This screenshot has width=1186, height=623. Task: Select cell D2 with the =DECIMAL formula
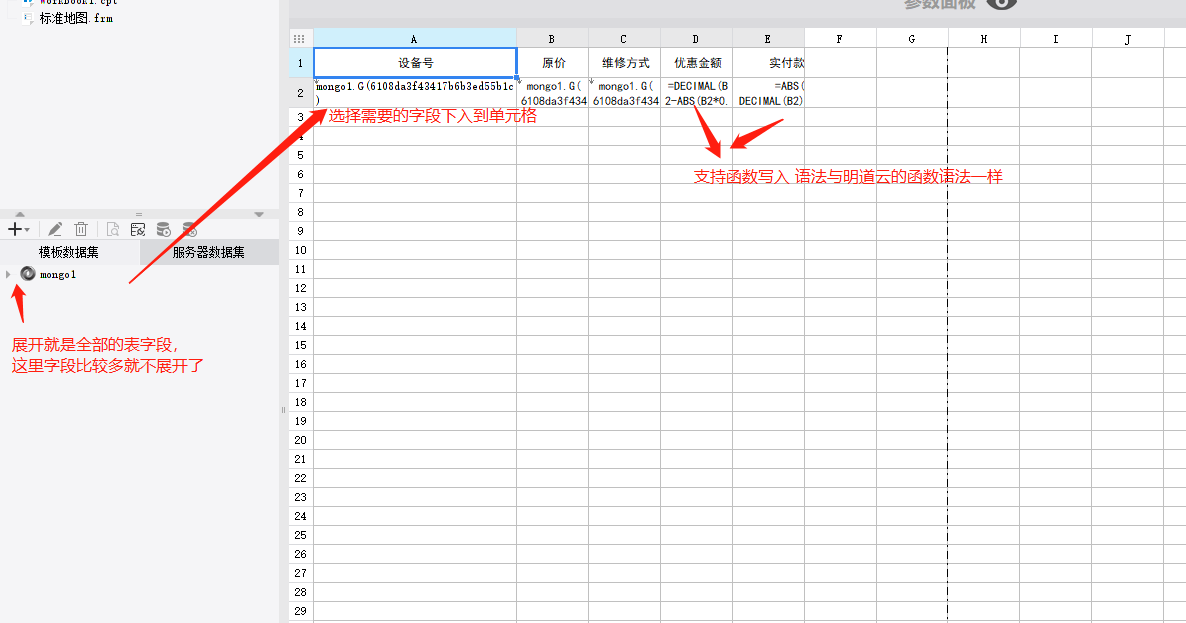tap(697, 92)
